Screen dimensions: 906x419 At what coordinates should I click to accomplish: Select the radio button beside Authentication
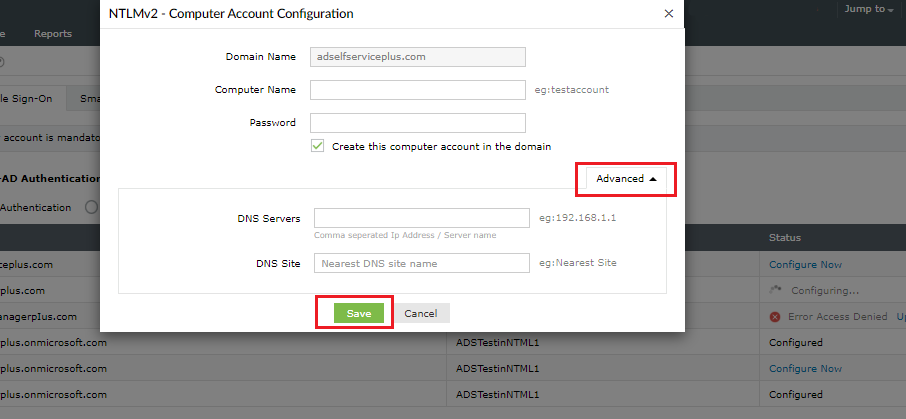90,207
